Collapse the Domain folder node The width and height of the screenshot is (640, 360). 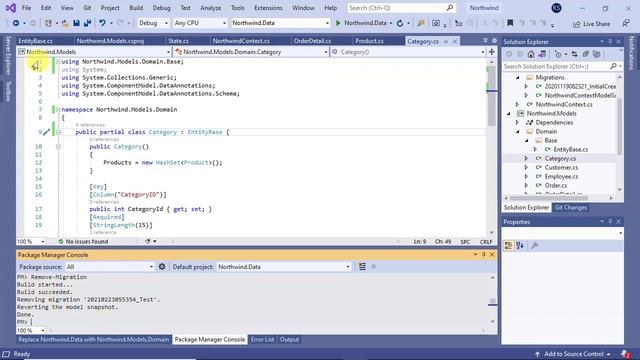click(x=518, y=131)
